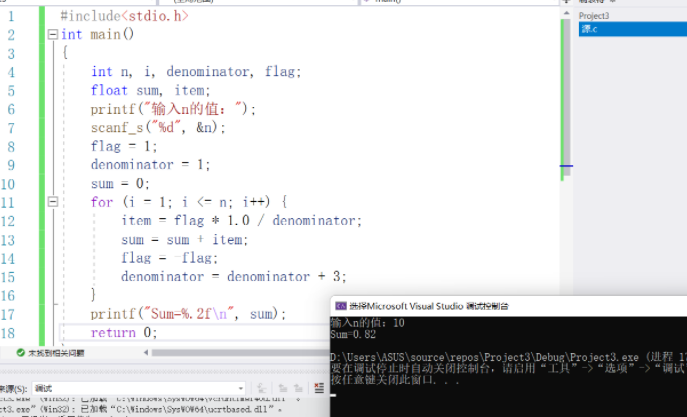The height and width of the screenshot is (417, 687).
Task: Click the editor vertical scrollbar thumb
Action: pyautogui.click(x=566, y=98)
